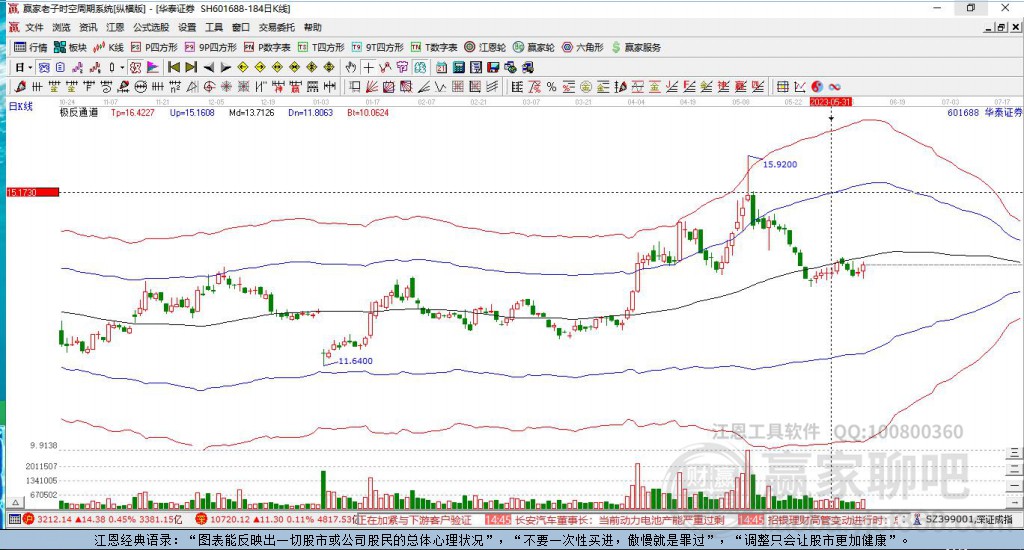Select the hand pan tool
This screenshot has height=550, width=1024.
351,67
